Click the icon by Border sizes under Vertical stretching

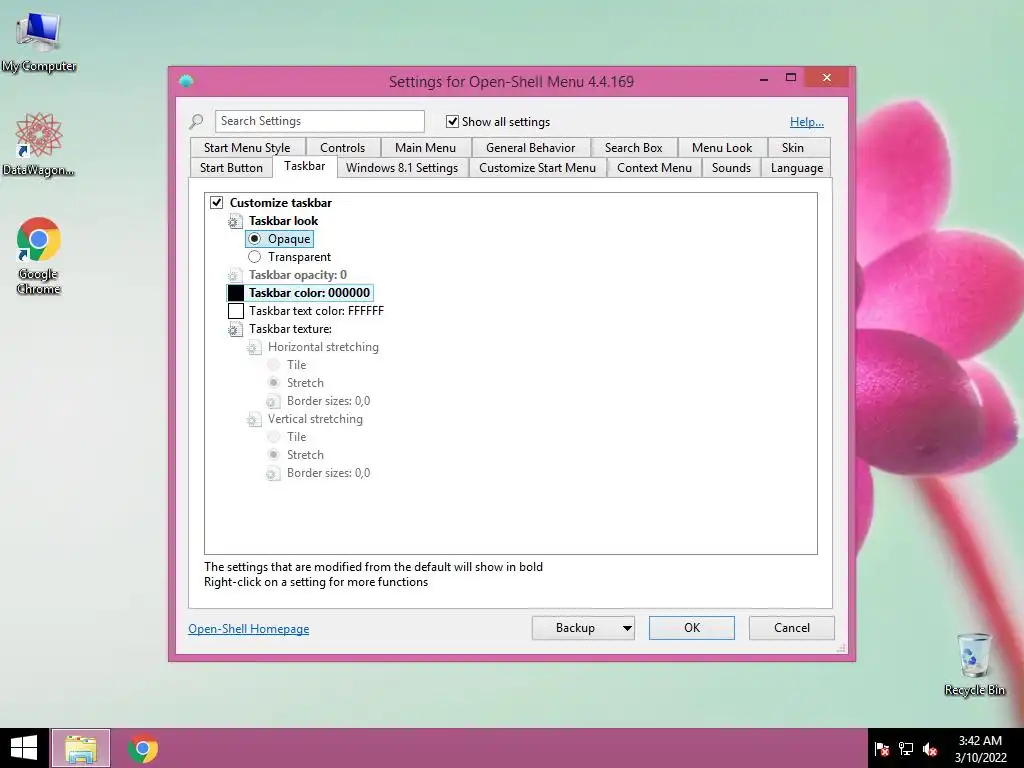point(273,473)
